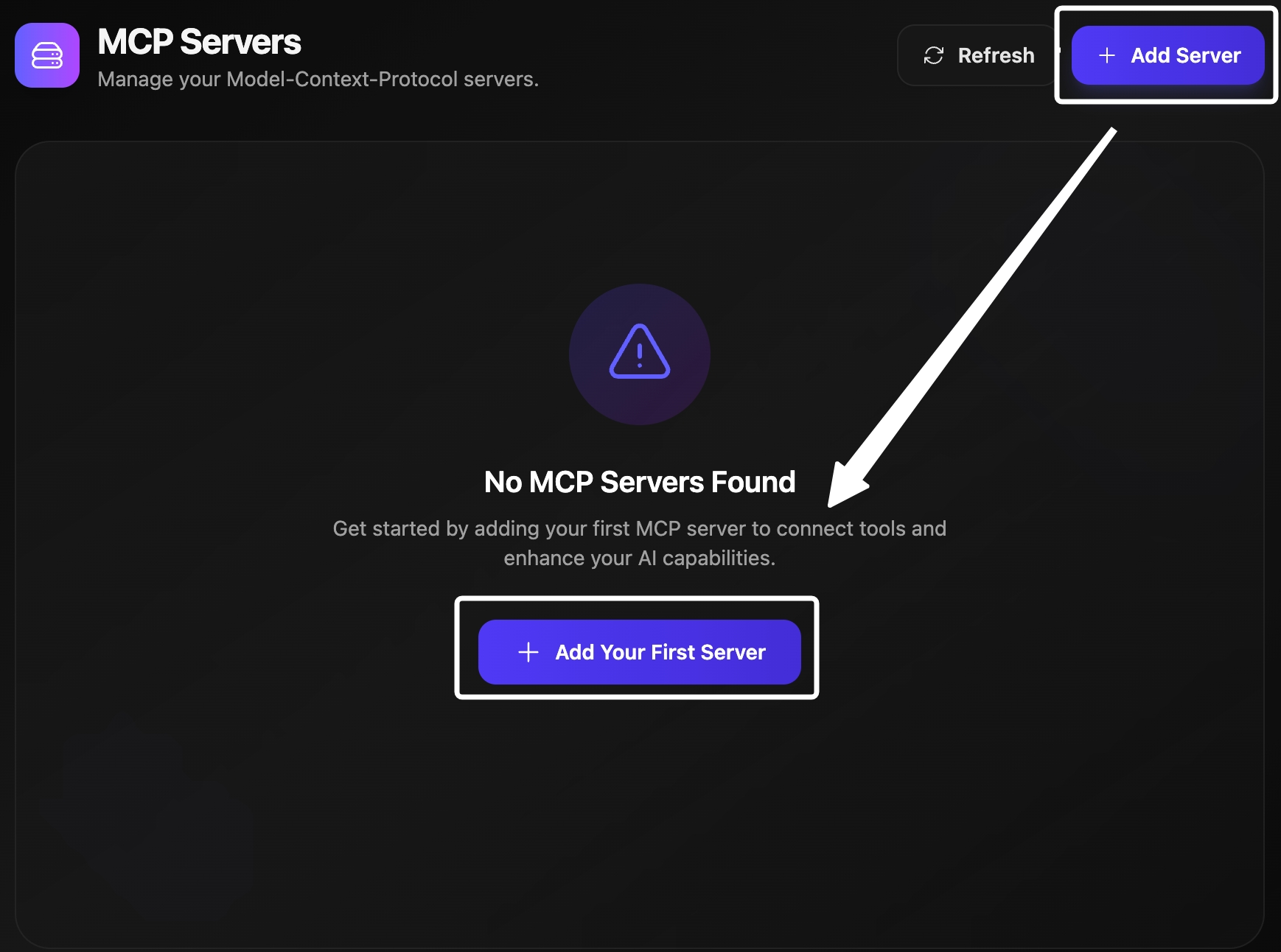
Task: Click the No MCP Servers Found heading
Action: coord(640,482)
